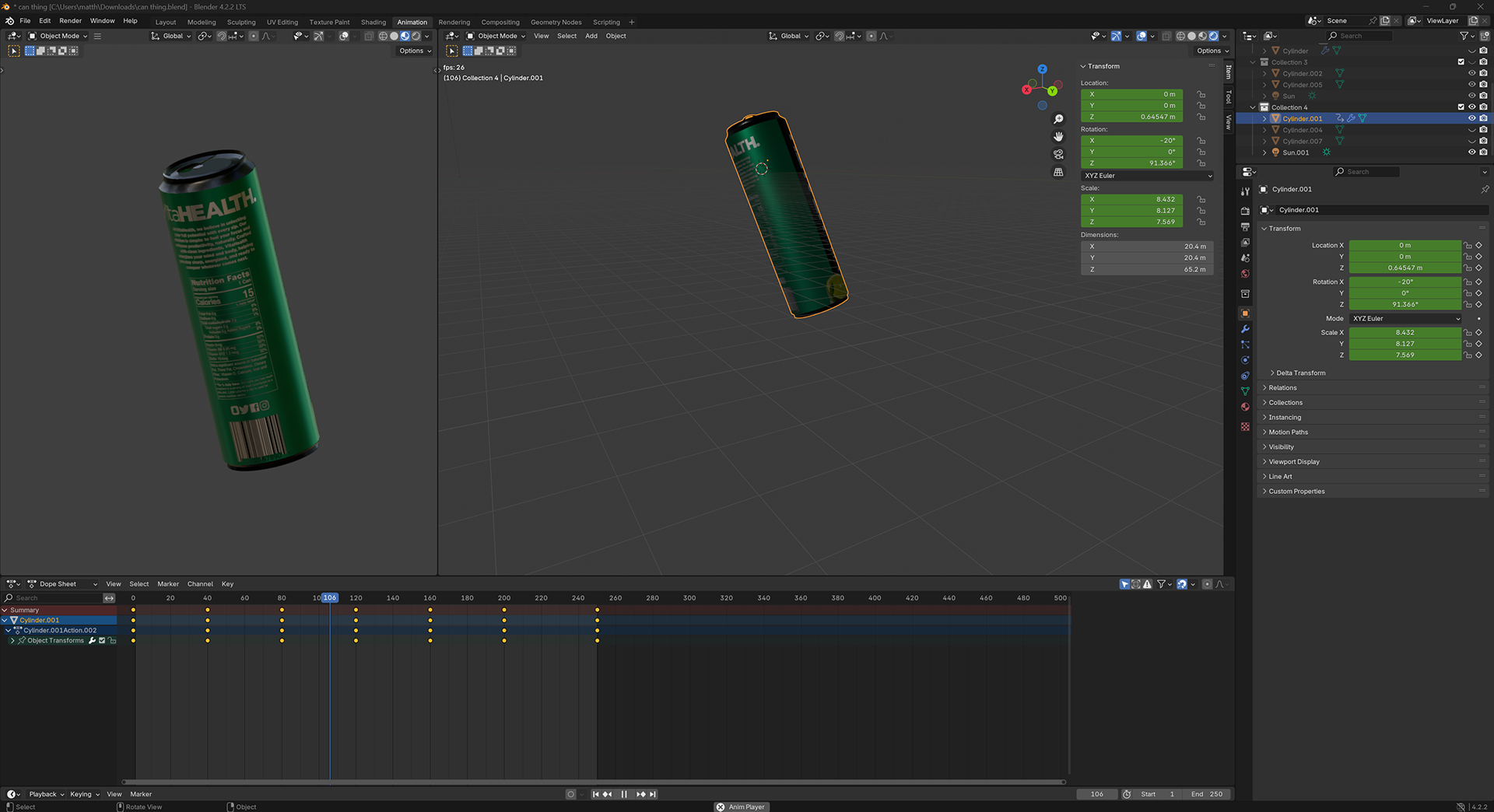
Task: Open the Dope Sheet Key menu
Action: 227,584
